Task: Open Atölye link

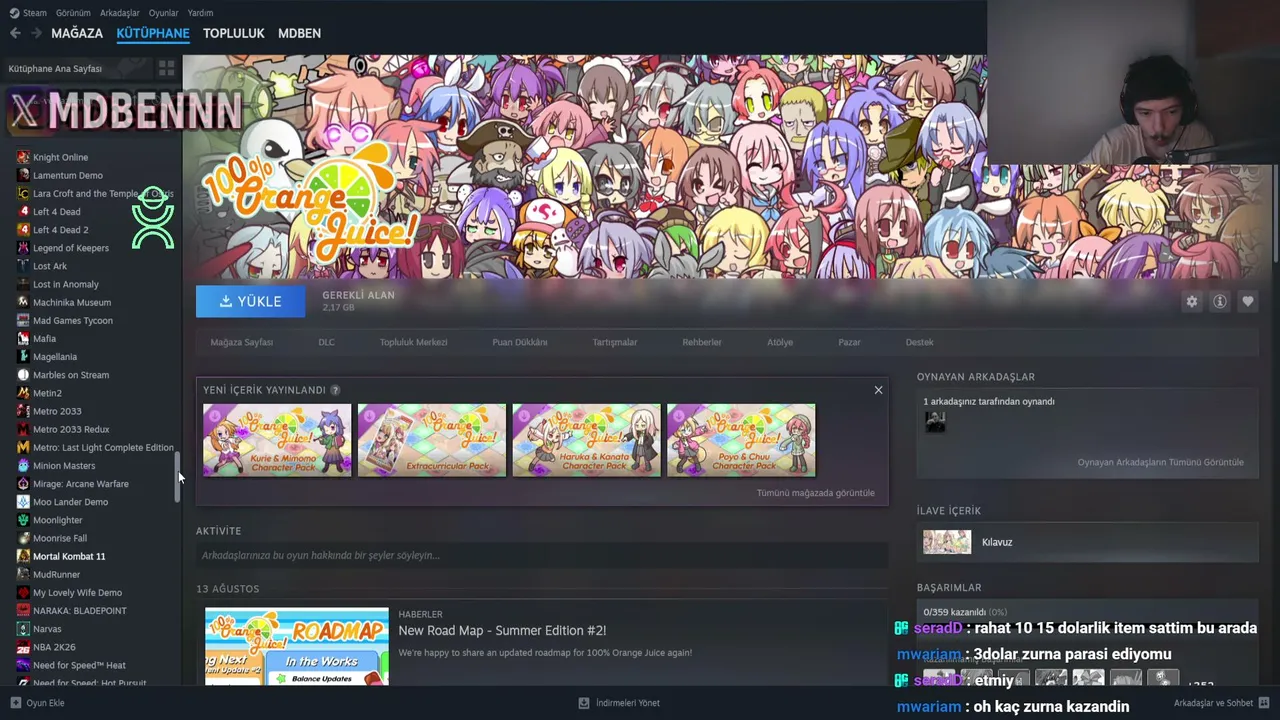Action: (x=780, y=342)
